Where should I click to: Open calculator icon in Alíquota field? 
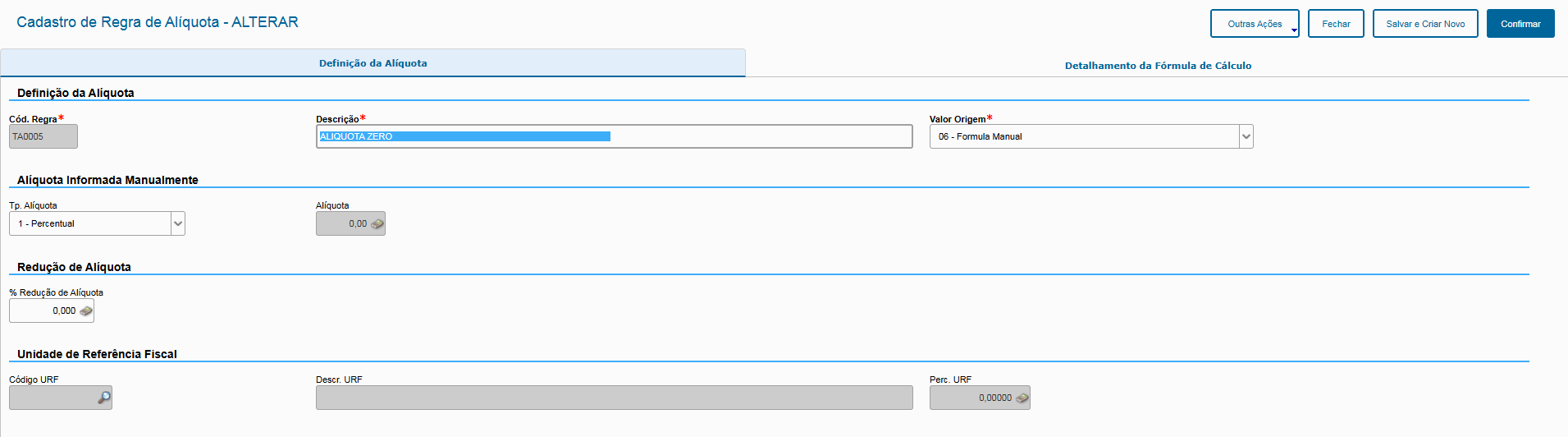click(x=377, y=224)
